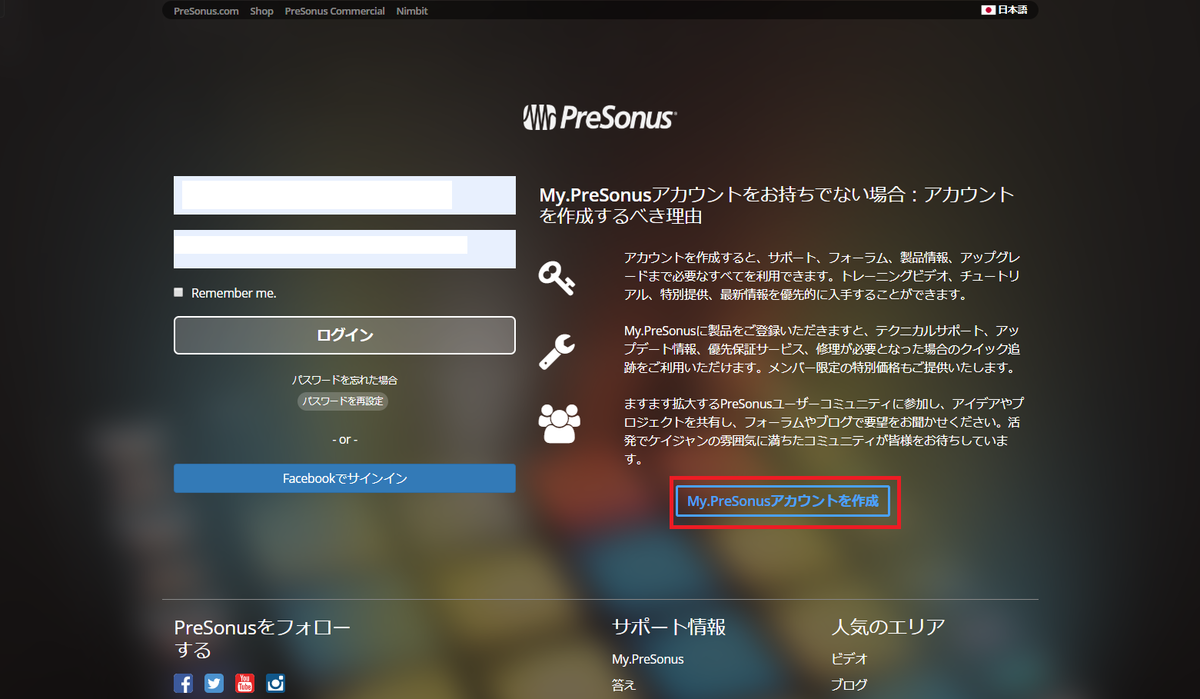
Task: Click the Instagram icon in the footer
Action: 275,683
